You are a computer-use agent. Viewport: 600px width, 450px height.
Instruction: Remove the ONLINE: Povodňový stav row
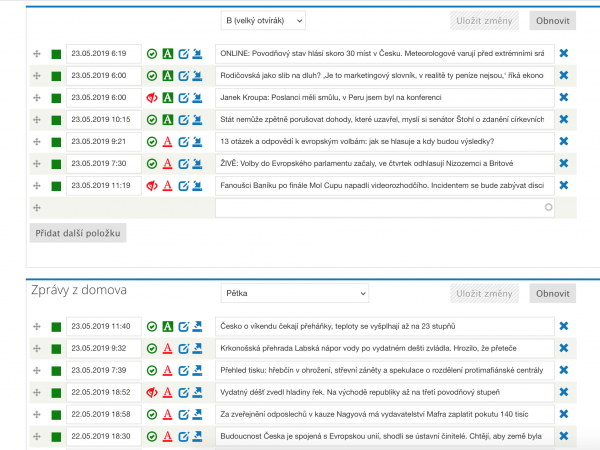point(564,53)
